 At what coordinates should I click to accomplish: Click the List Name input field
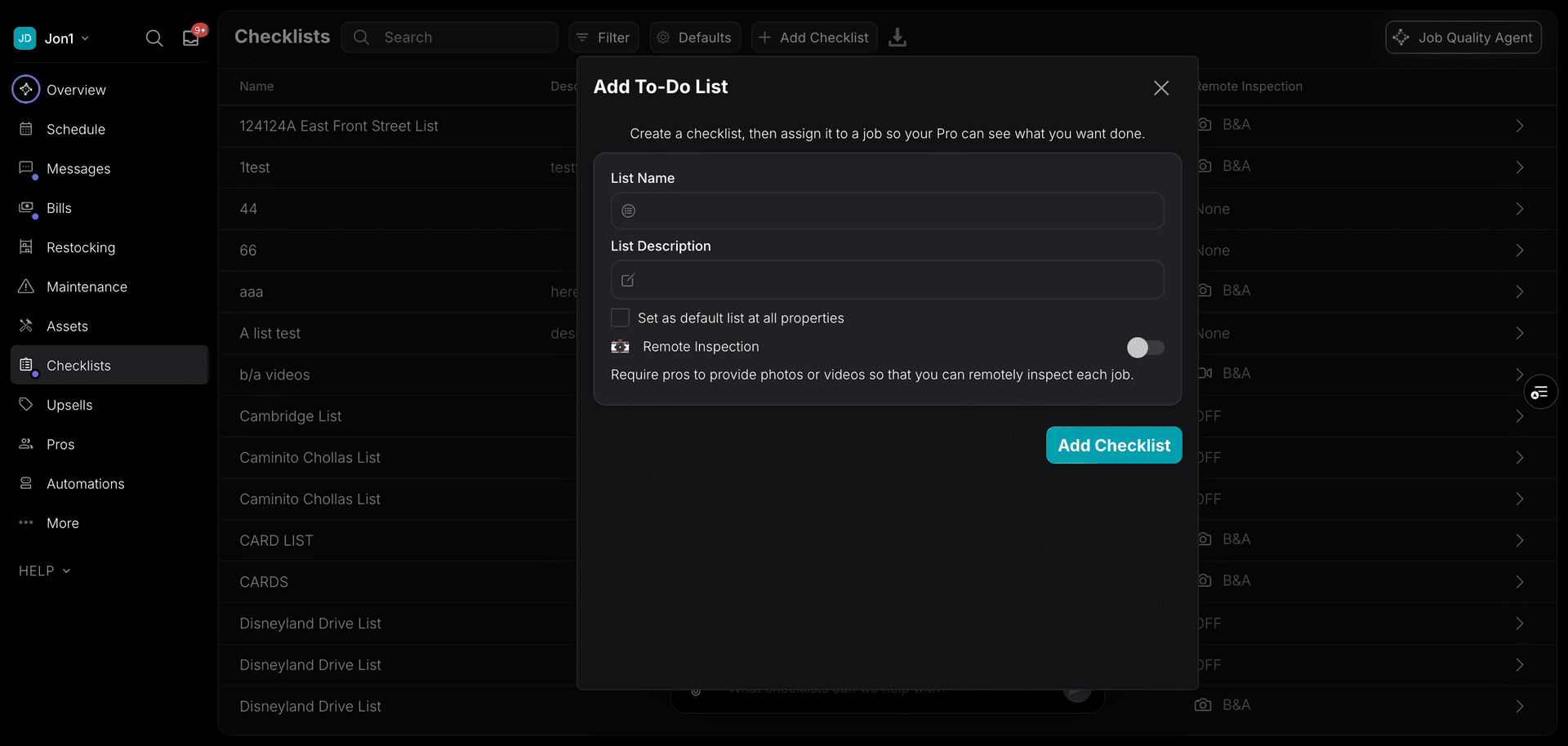click(887, 211)
